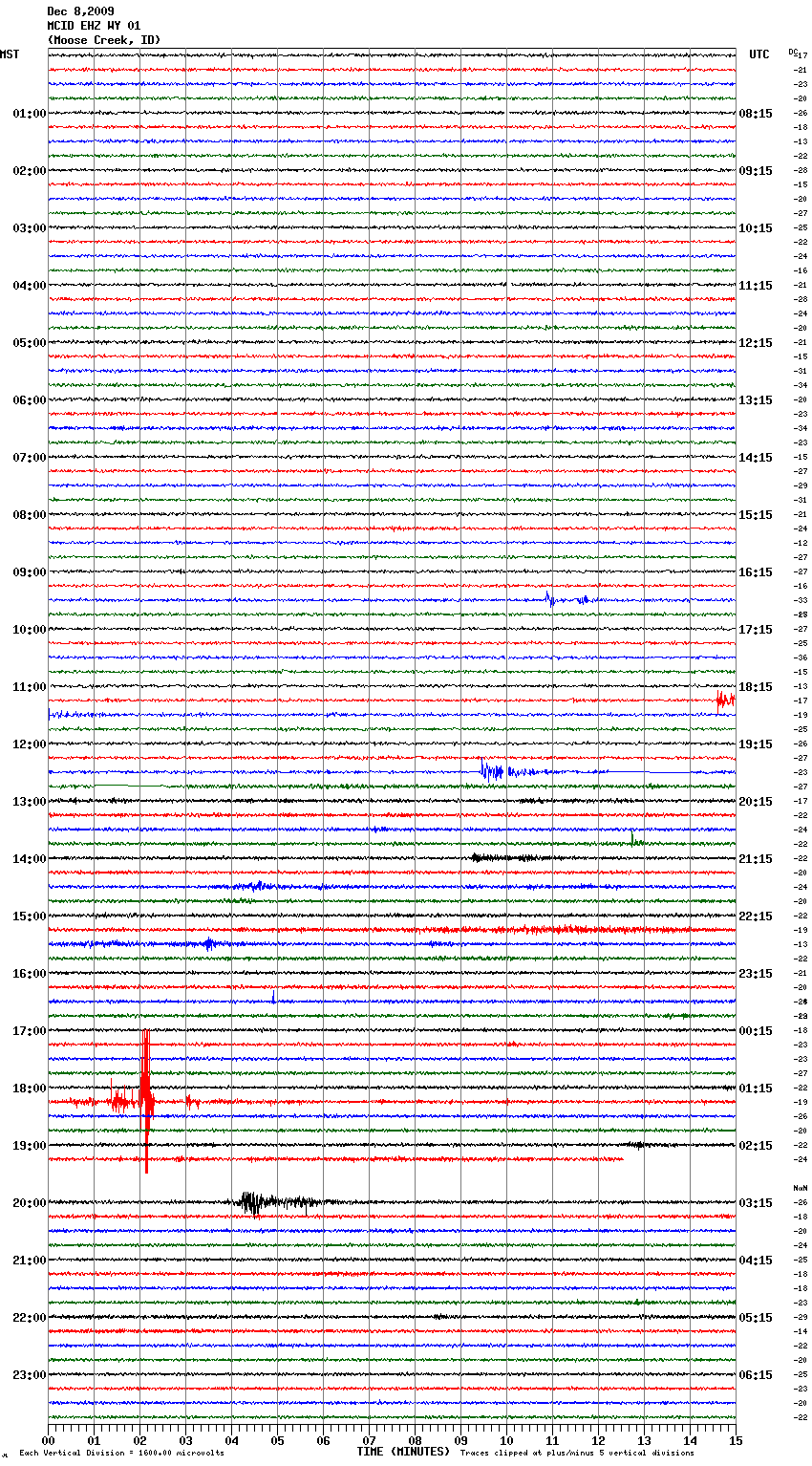Pick the '05:00' MST hour label

(29, 343)
